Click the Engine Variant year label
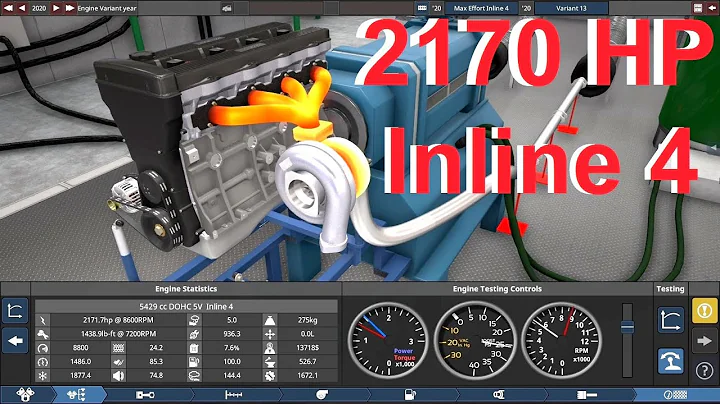 click(107, 8)
